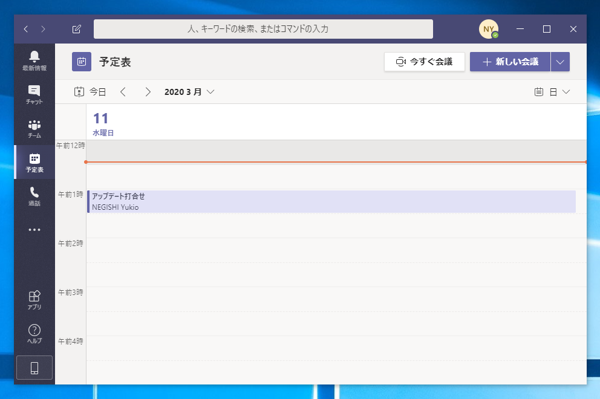
Task: Go to previous day arrow in calendar
Action: coord(123,92)
